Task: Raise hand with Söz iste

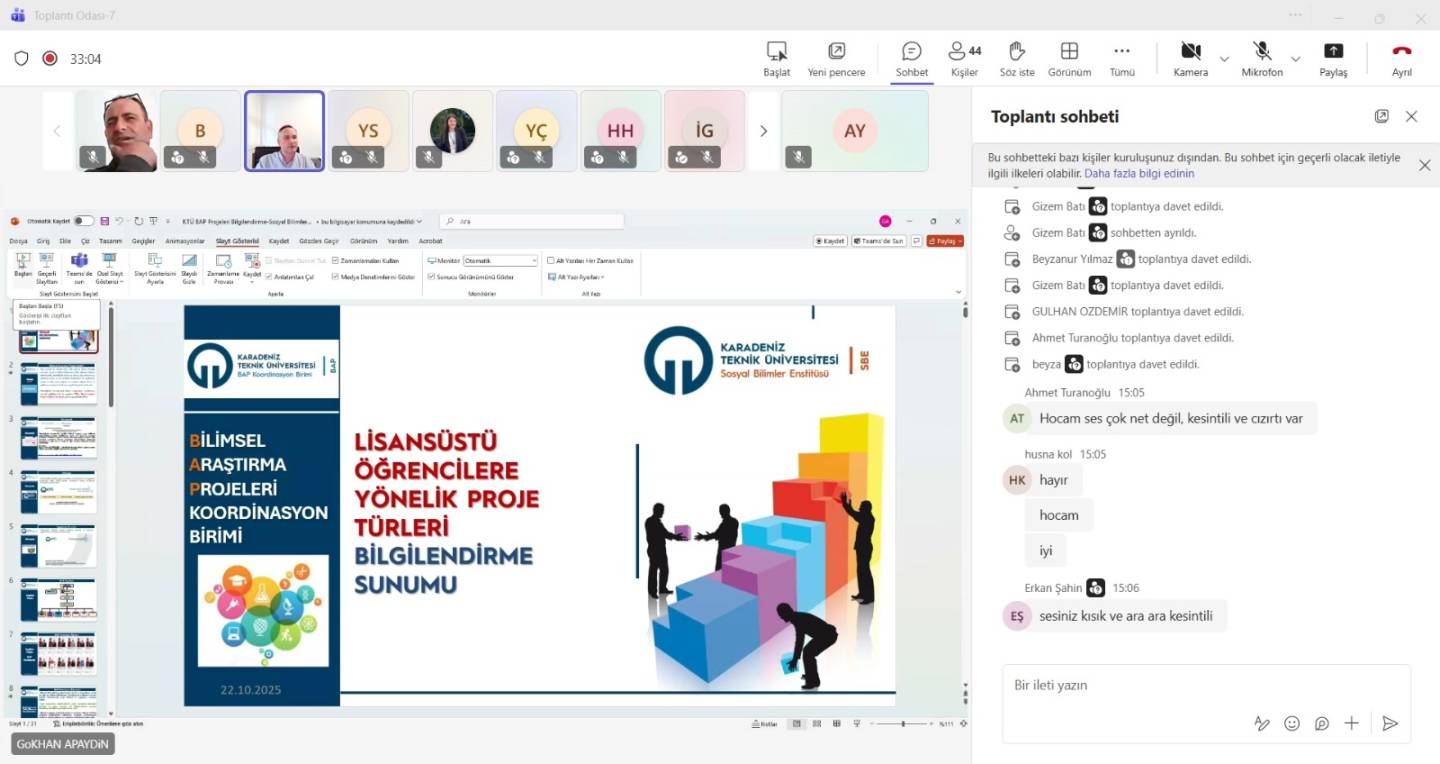Action: [x=1016, y=58]
